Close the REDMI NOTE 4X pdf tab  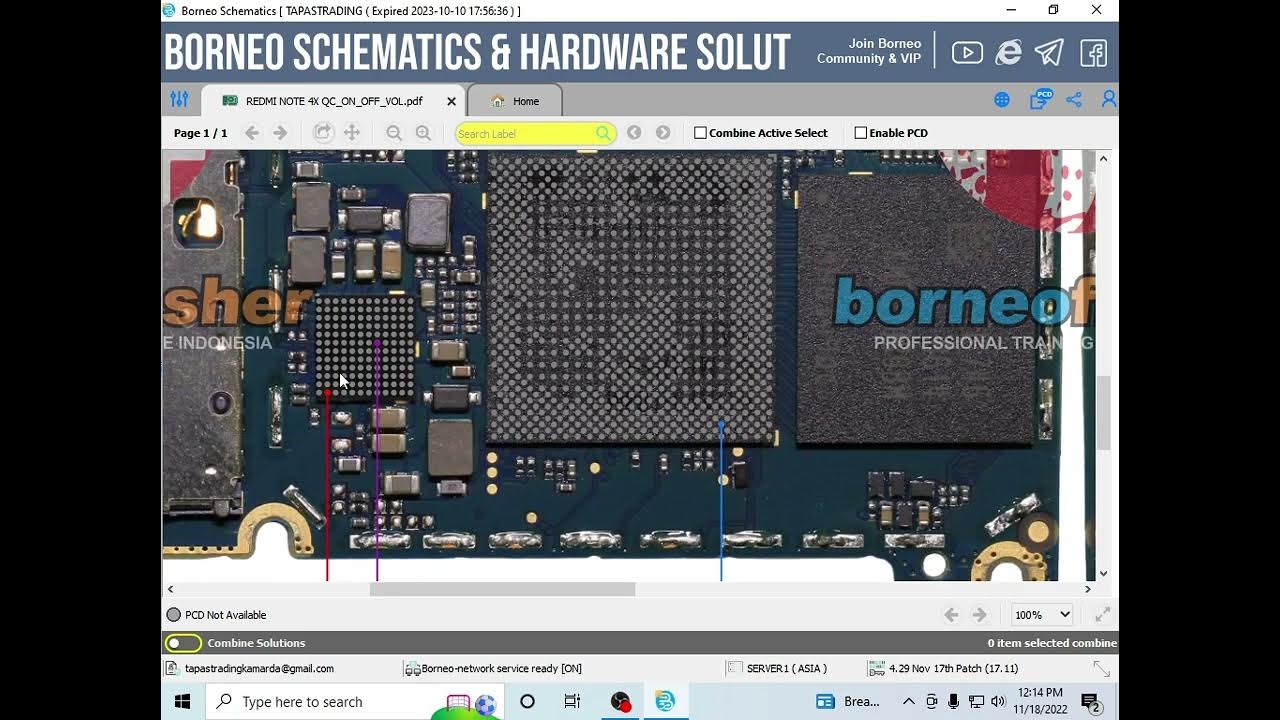[451, 101]
